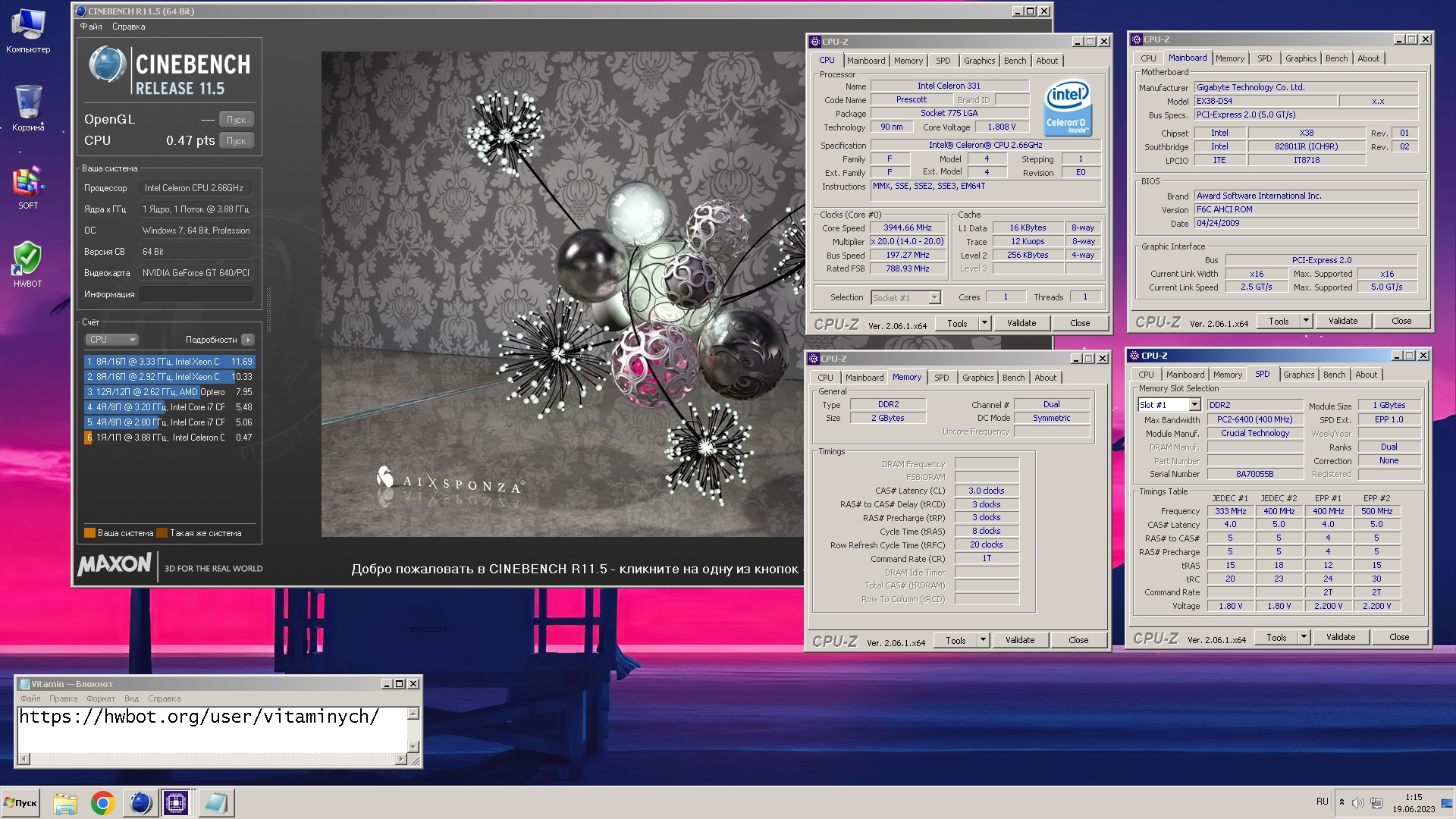Open the Компьютер desktop icon
1456x819 pixels.
coord(28,31)
